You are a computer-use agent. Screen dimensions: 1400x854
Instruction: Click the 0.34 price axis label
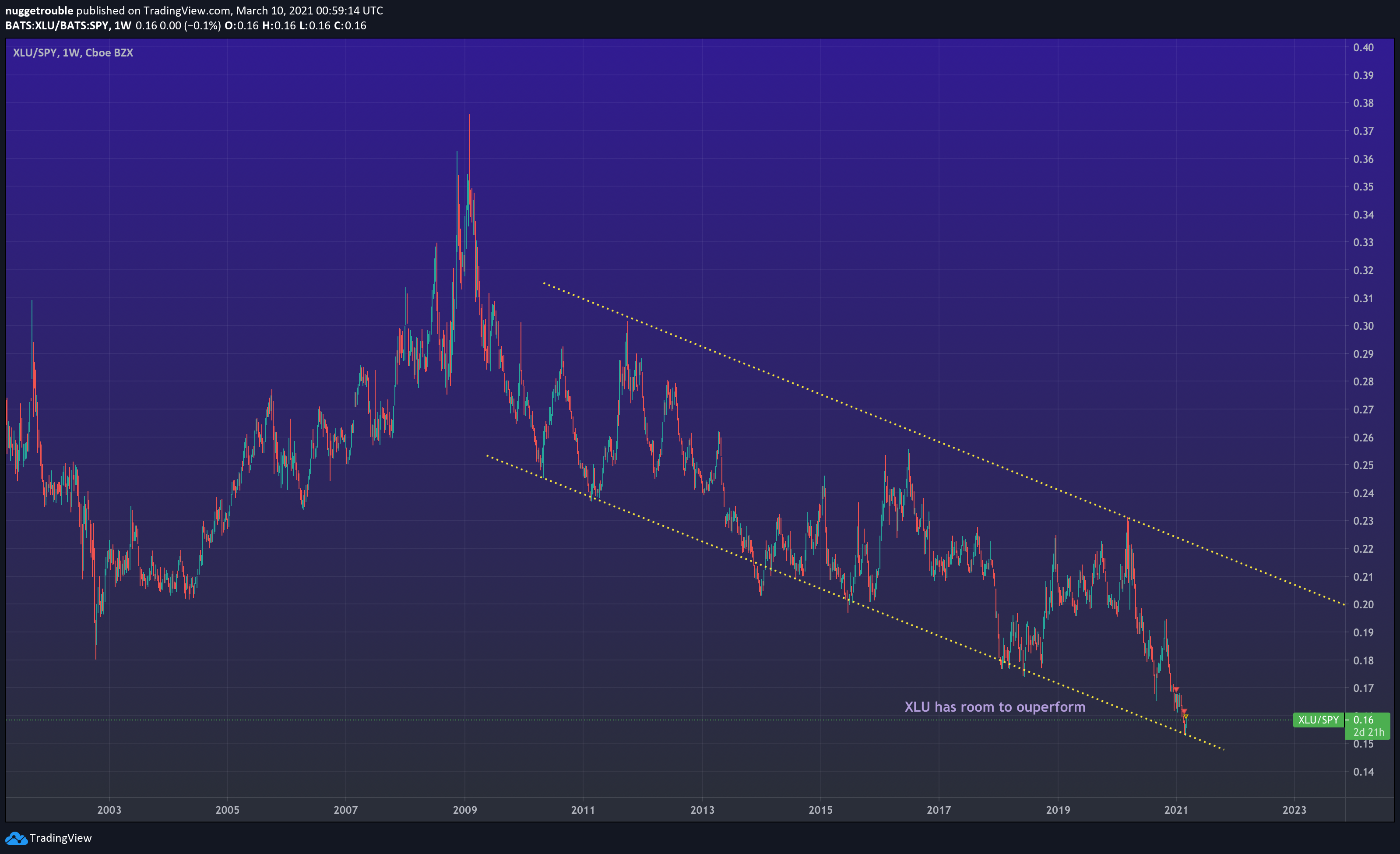(1363, 214)
